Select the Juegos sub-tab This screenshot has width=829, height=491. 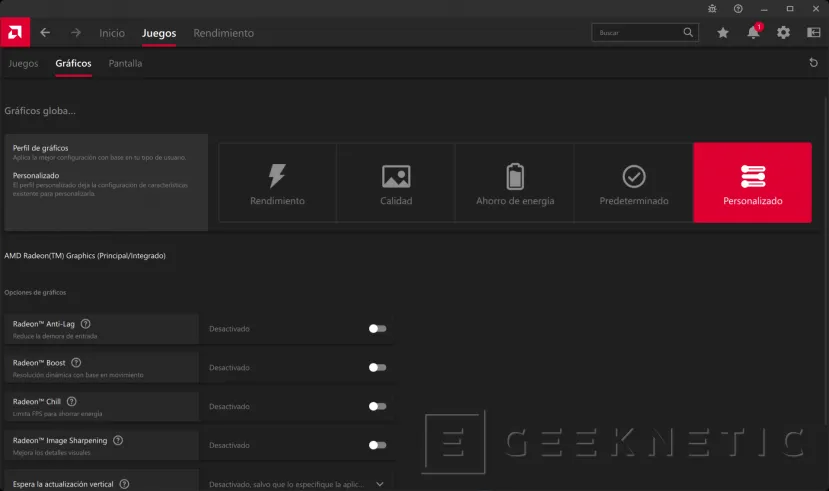pos(23,63)
